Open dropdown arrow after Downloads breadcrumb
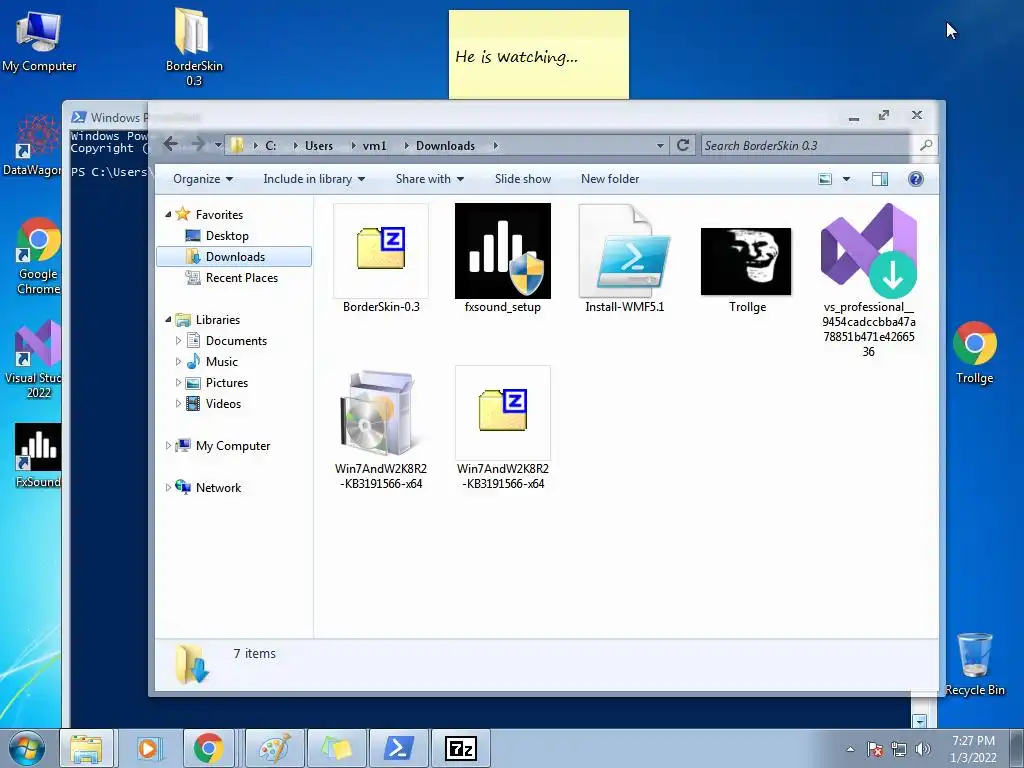This screenshot has width=1024, height=768. point(496,146)
